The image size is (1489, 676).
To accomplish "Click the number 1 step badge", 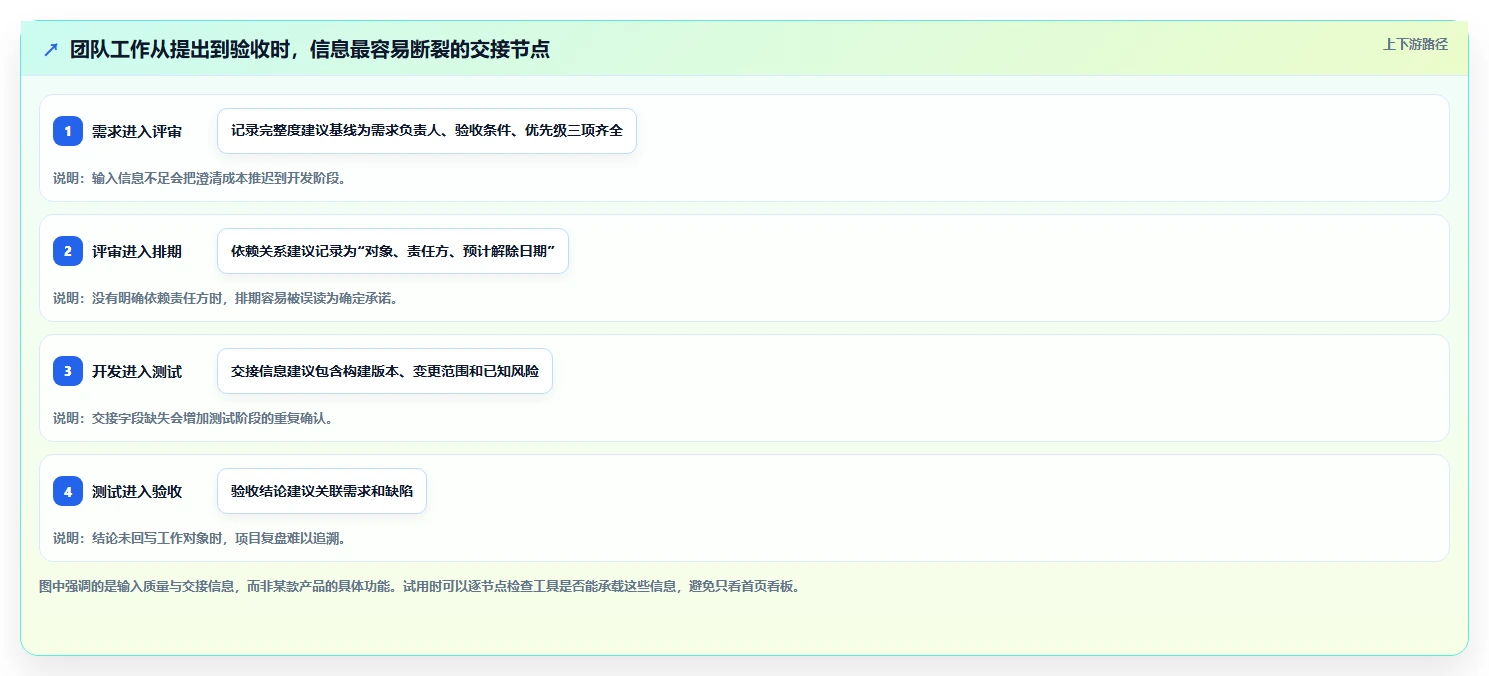I will (68, 131).
